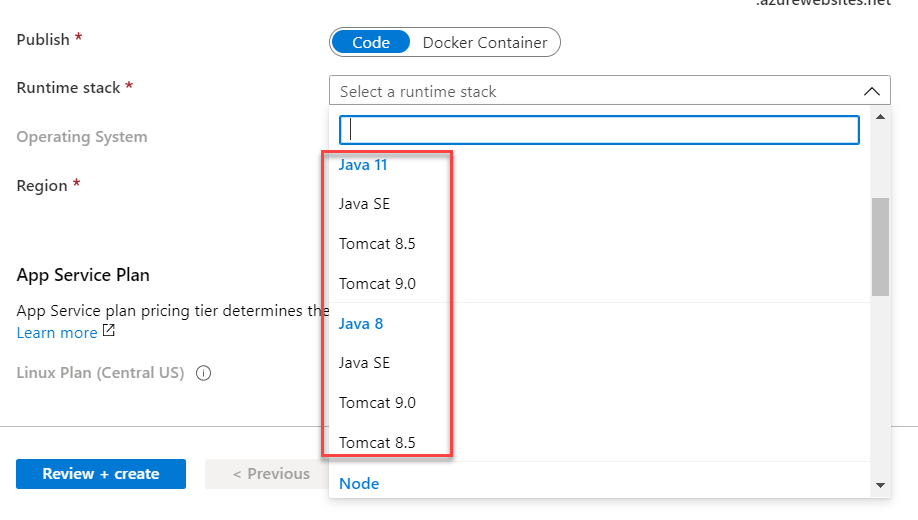Viewport: 918px width, 520px height.
Task: Click the Node group header
Action: [x=359, y=484]
